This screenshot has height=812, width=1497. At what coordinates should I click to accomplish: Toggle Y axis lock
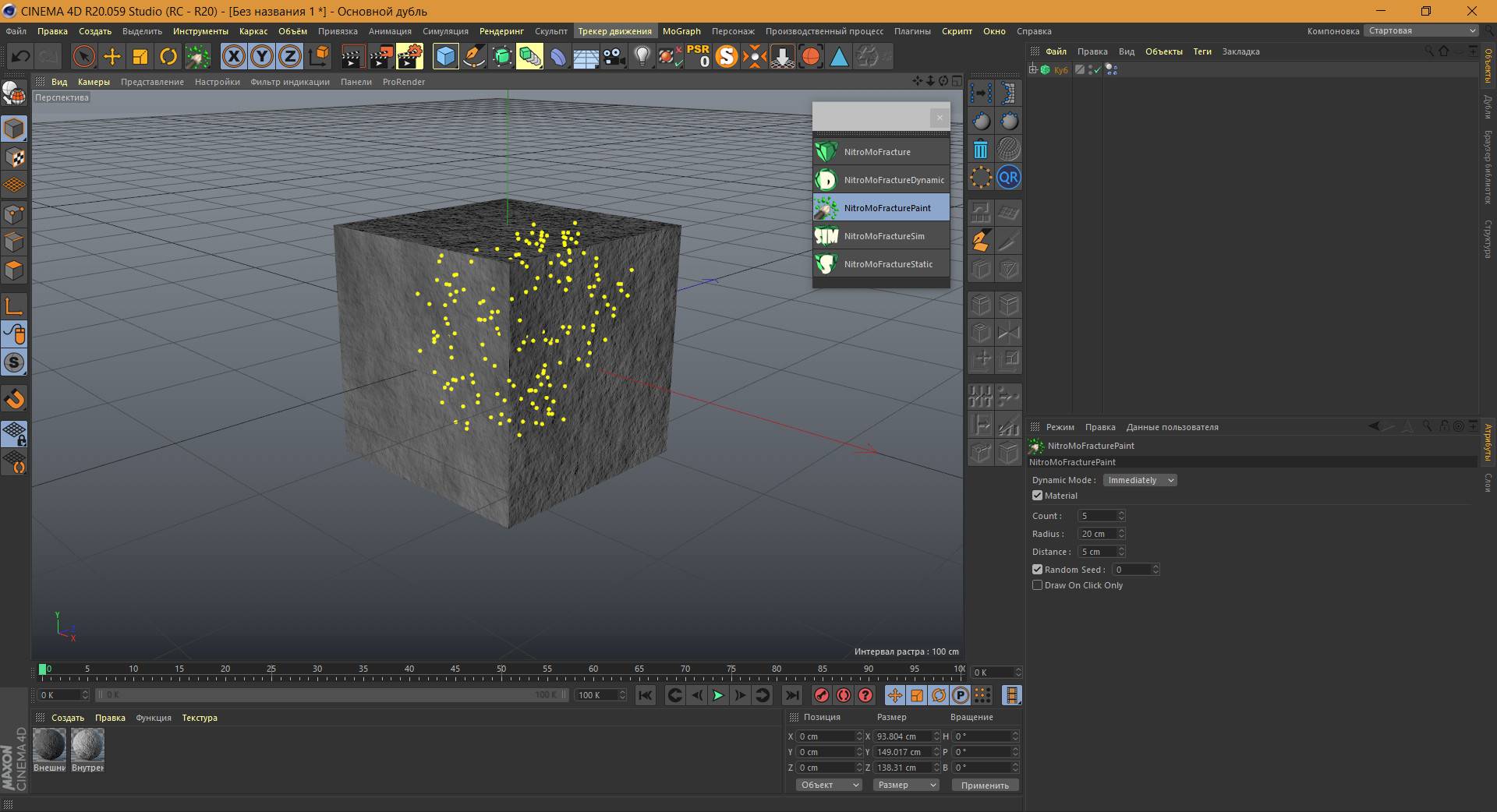tap(262, 56)
